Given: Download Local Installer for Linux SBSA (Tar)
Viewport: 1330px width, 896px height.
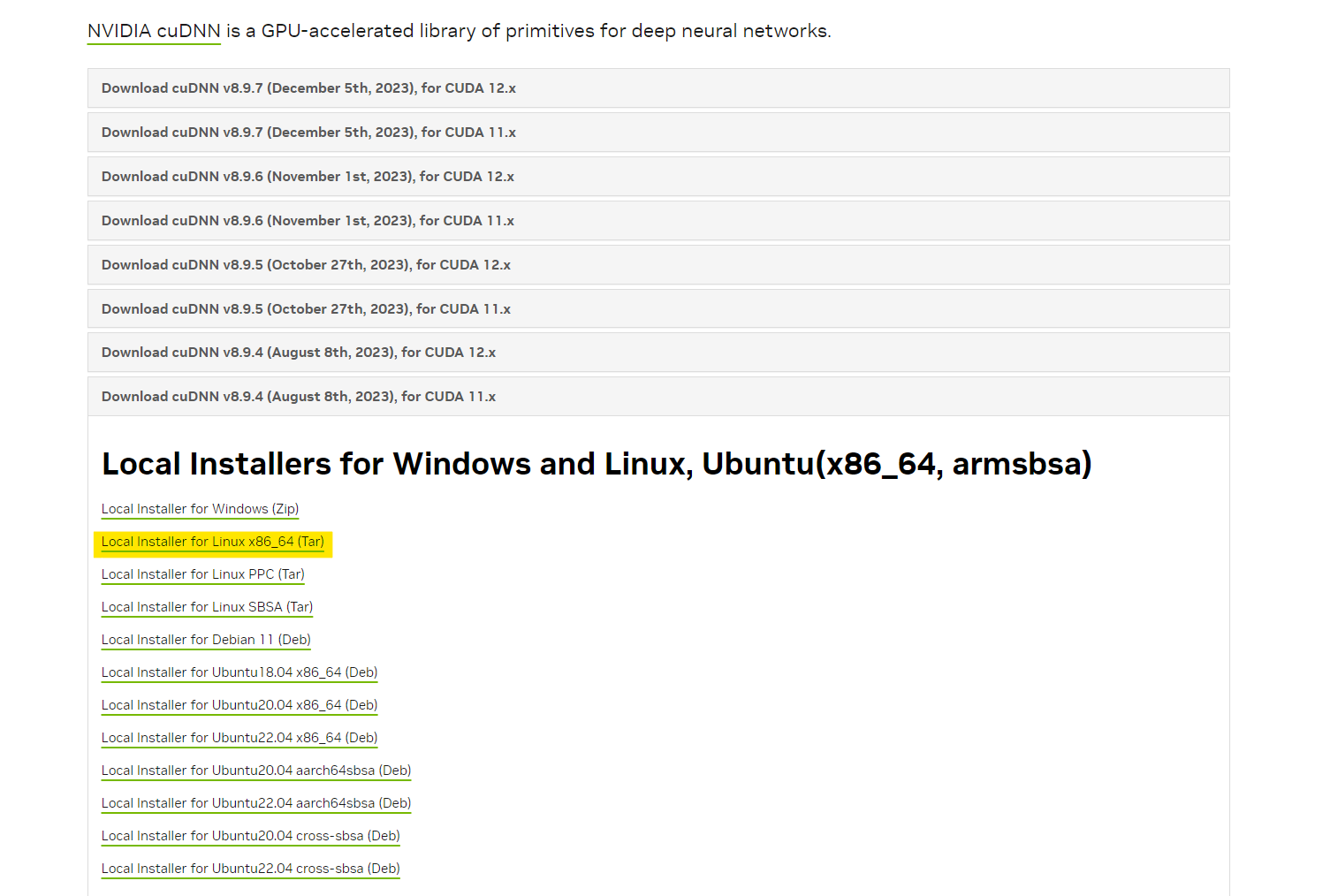Looking at the screenshot, I should point(207,607).
